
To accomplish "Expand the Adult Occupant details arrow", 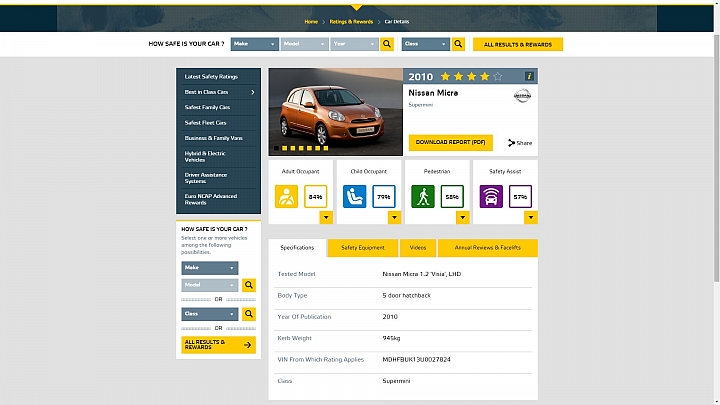I will [326, 217].
